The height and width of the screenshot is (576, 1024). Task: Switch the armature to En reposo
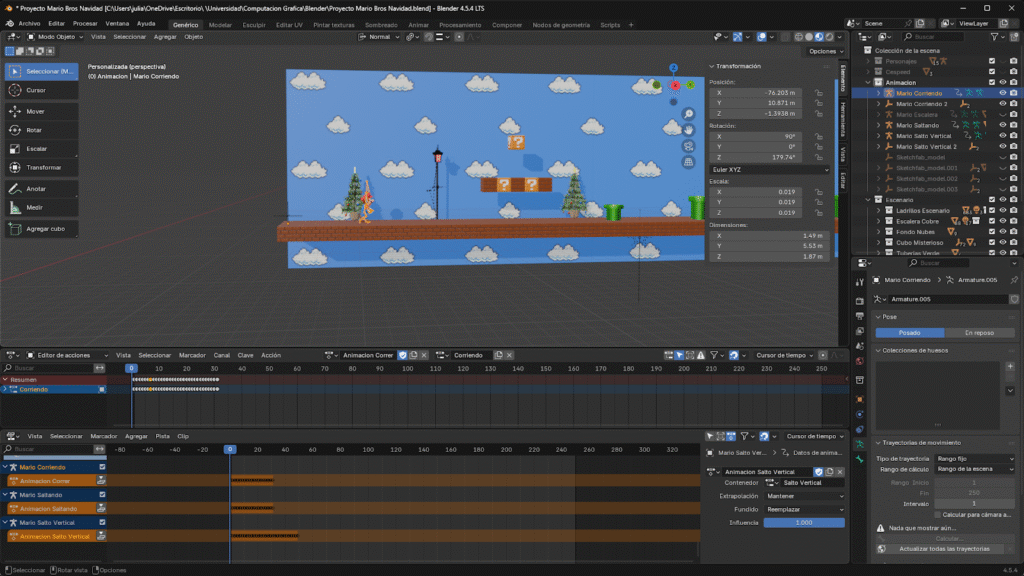[x=978, y=333]
